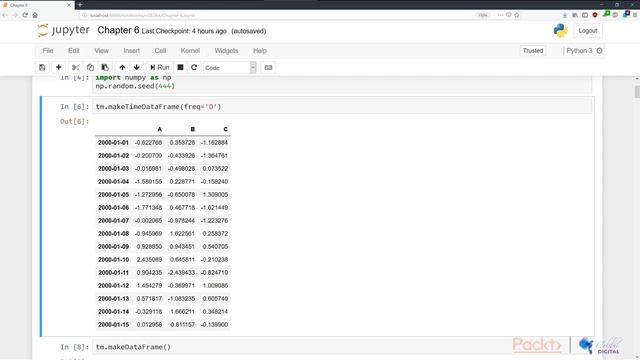The width and height of the screenshot is (640, 360).
Task: Open the command palette keyboard icon
Action: [268, 67]
